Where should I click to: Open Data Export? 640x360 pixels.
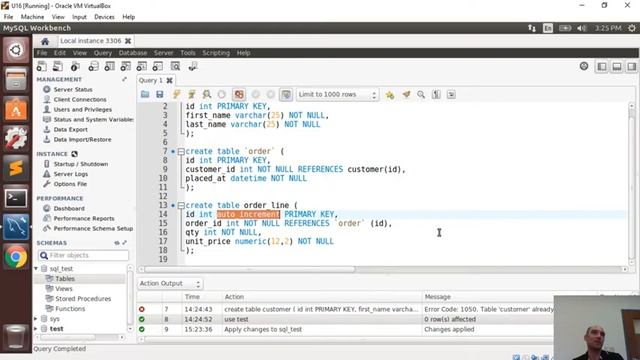(x=71, y=129)
